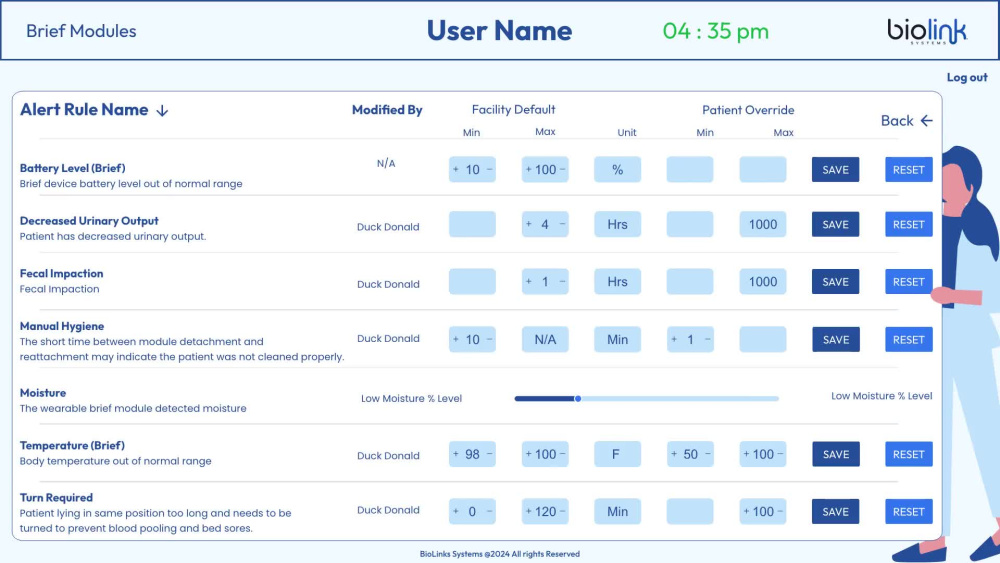The width and height of the screenshot is (1000, 563).
Task: Decrease Manual Hygiene facility min with minus
Action: pyautogui.click(x=490, y=339)
